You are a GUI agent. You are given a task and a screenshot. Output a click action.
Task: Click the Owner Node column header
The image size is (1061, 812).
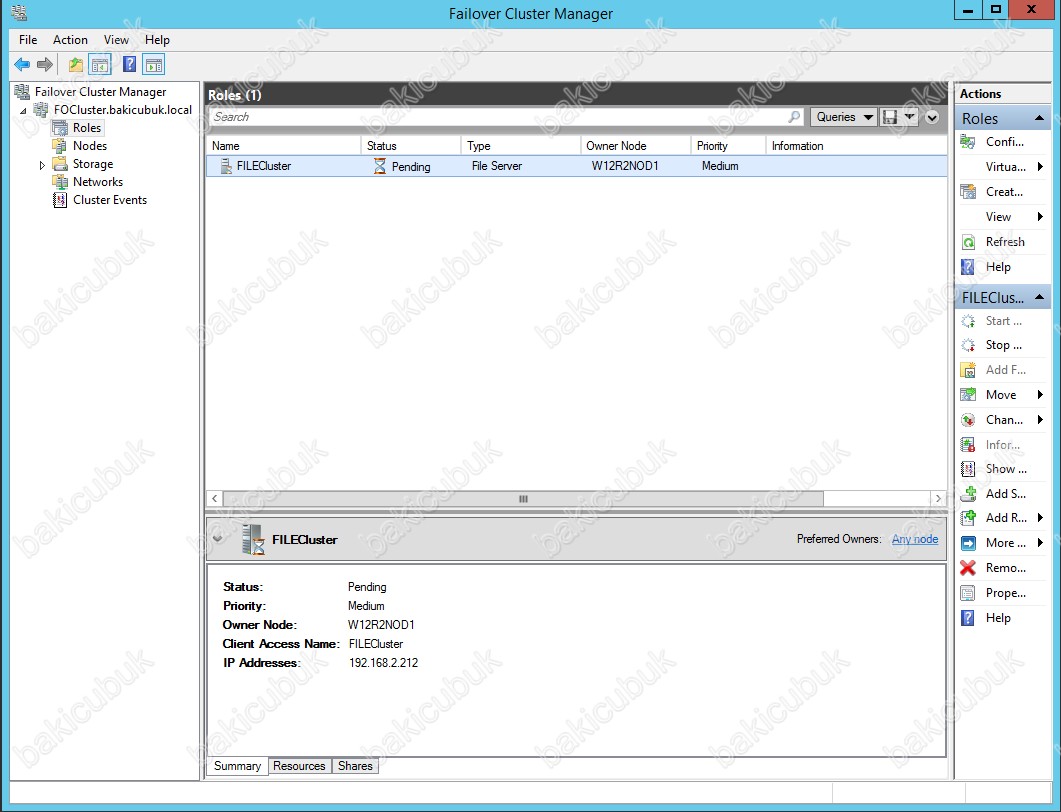tap(635, 146)
